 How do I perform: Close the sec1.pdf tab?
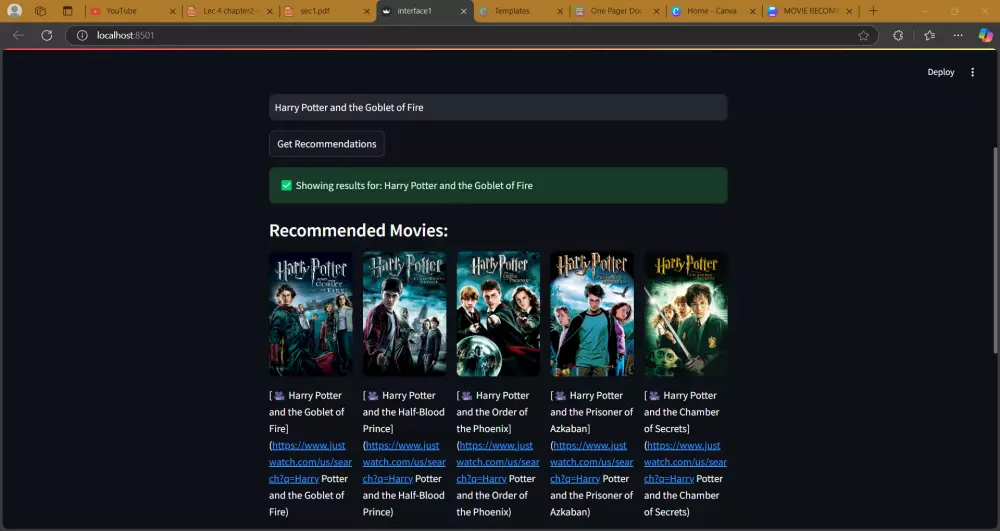[x=366, y=11]
